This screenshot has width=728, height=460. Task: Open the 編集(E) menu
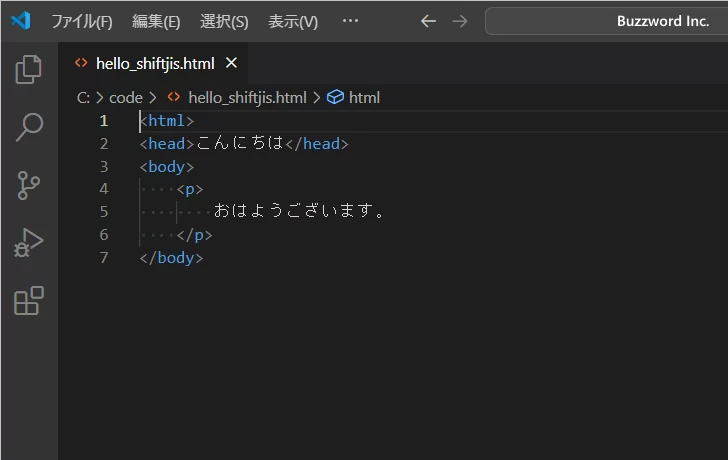tap(156, 21)
